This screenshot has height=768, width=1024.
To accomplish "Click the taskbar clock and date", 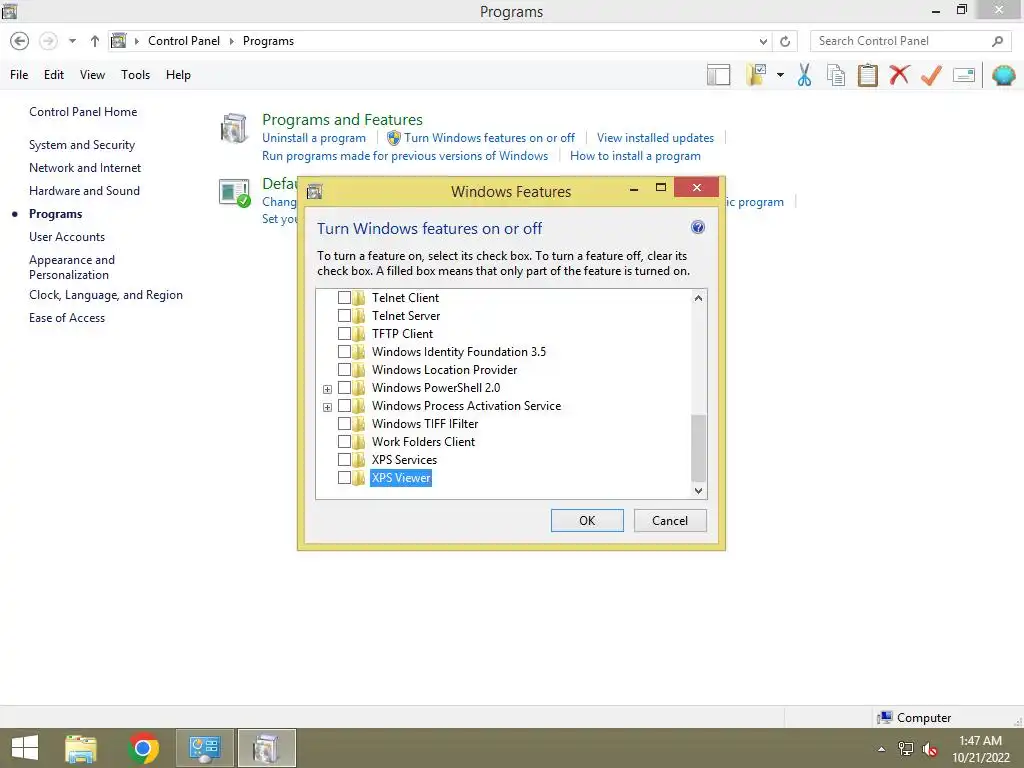I will click(980, 749).
